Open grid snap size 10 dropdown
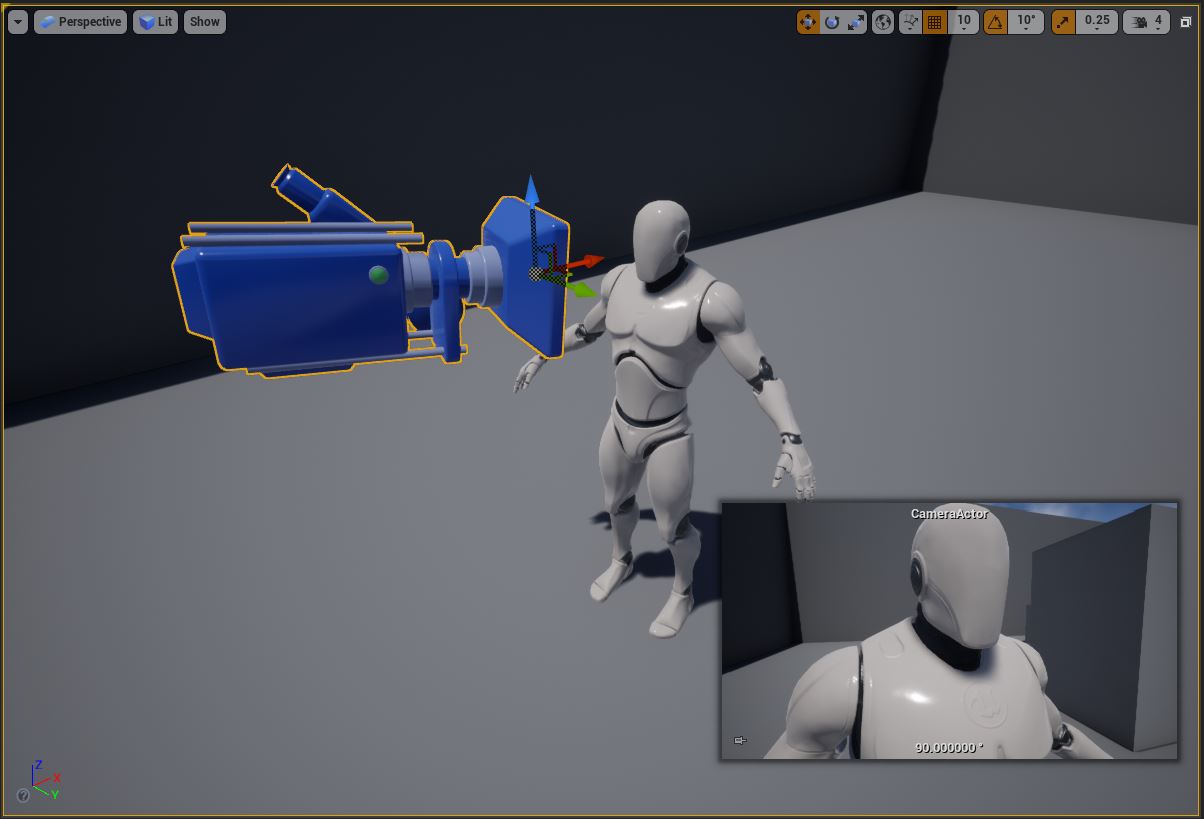Image resolution: width=1204 pixels, height=819 pixels. (x=964, y=22)
